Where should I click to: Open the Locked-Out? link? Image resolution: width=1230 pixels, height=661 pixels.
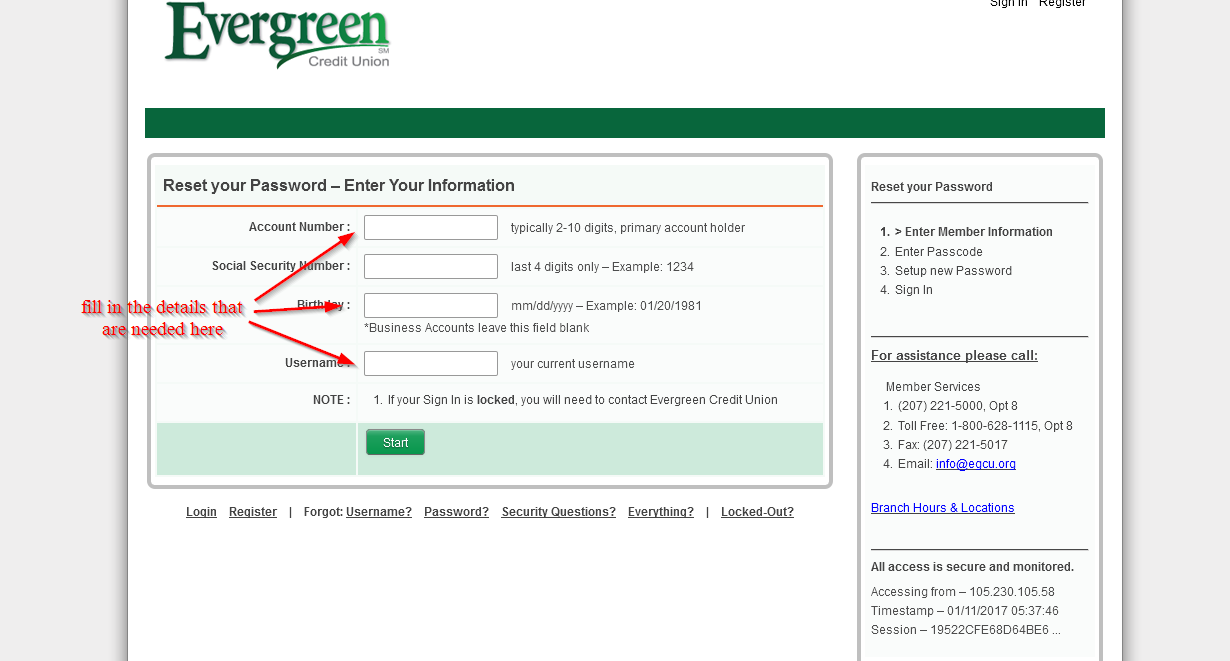757,512
